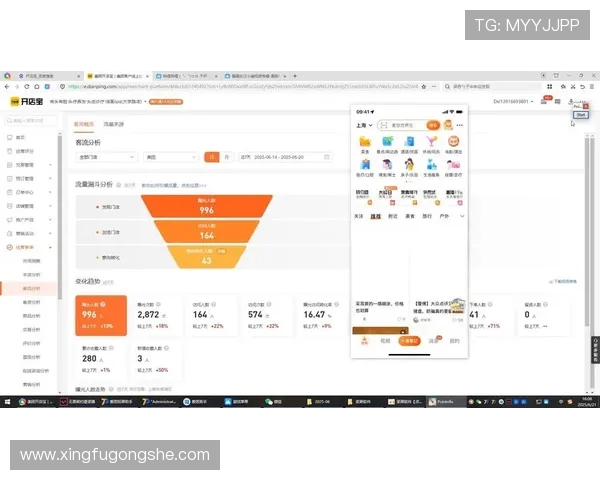The height and width of the screenshot is (480, 600).
Task: Tap the avatar icon beside phone search
Action: click(x=448, y=125)
